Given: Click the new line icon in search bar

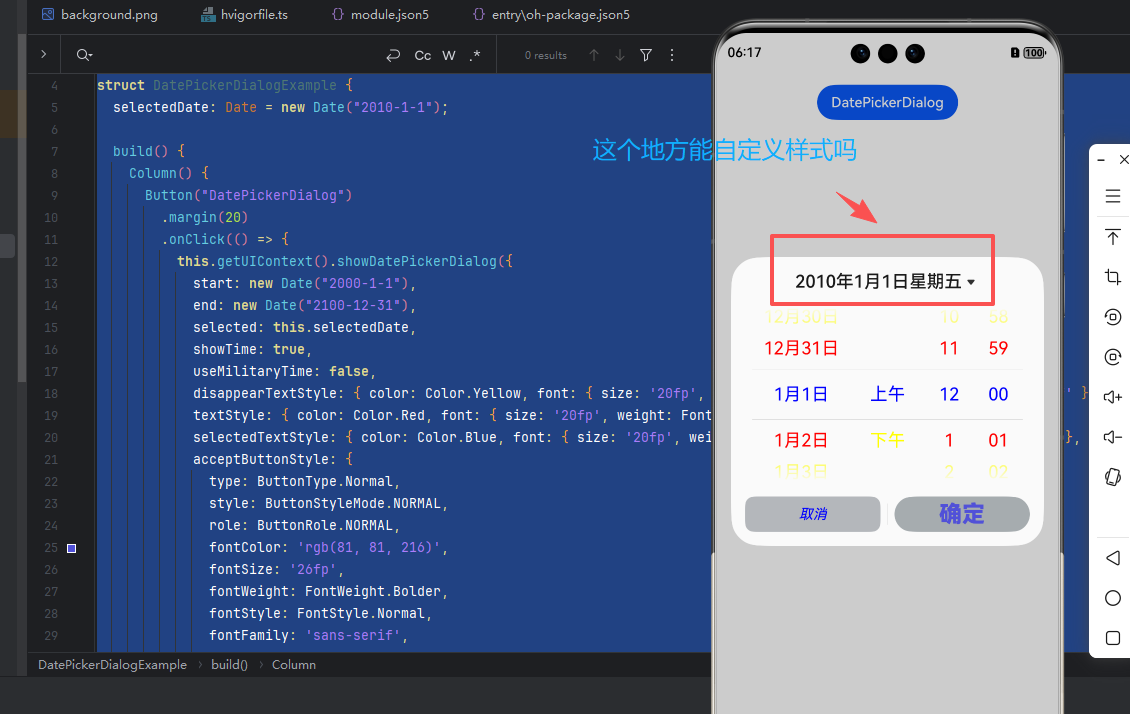Looking at the screenshot, I should click(x=393, y=55).
